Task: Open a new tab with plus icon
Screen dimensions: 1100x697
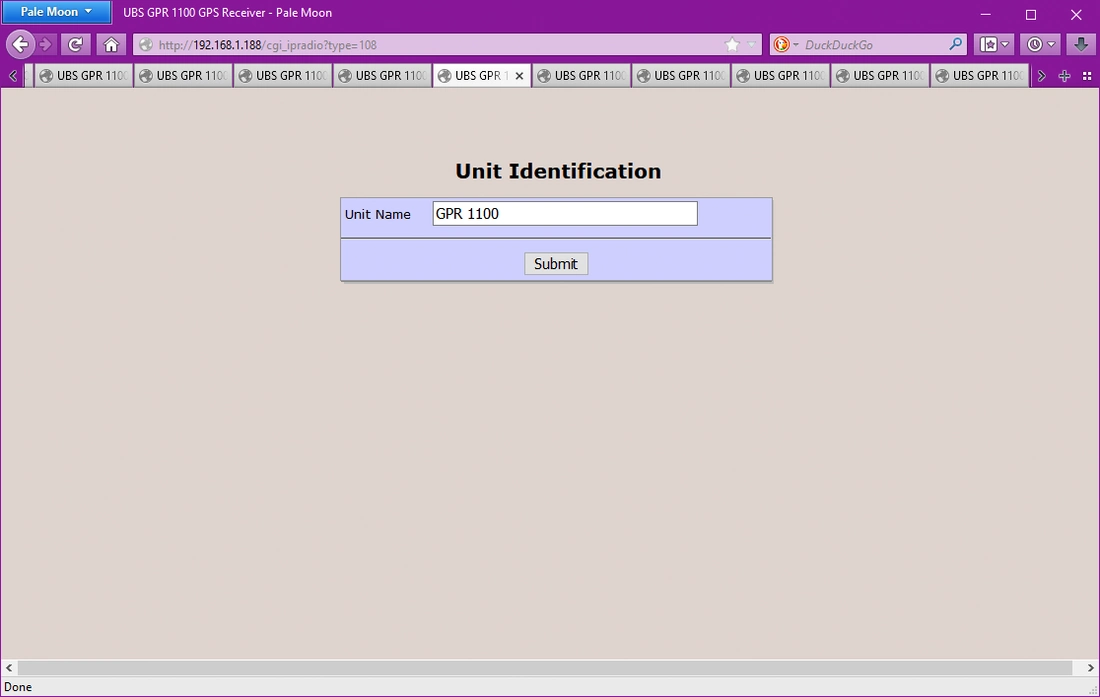Action: (1064, 76)
